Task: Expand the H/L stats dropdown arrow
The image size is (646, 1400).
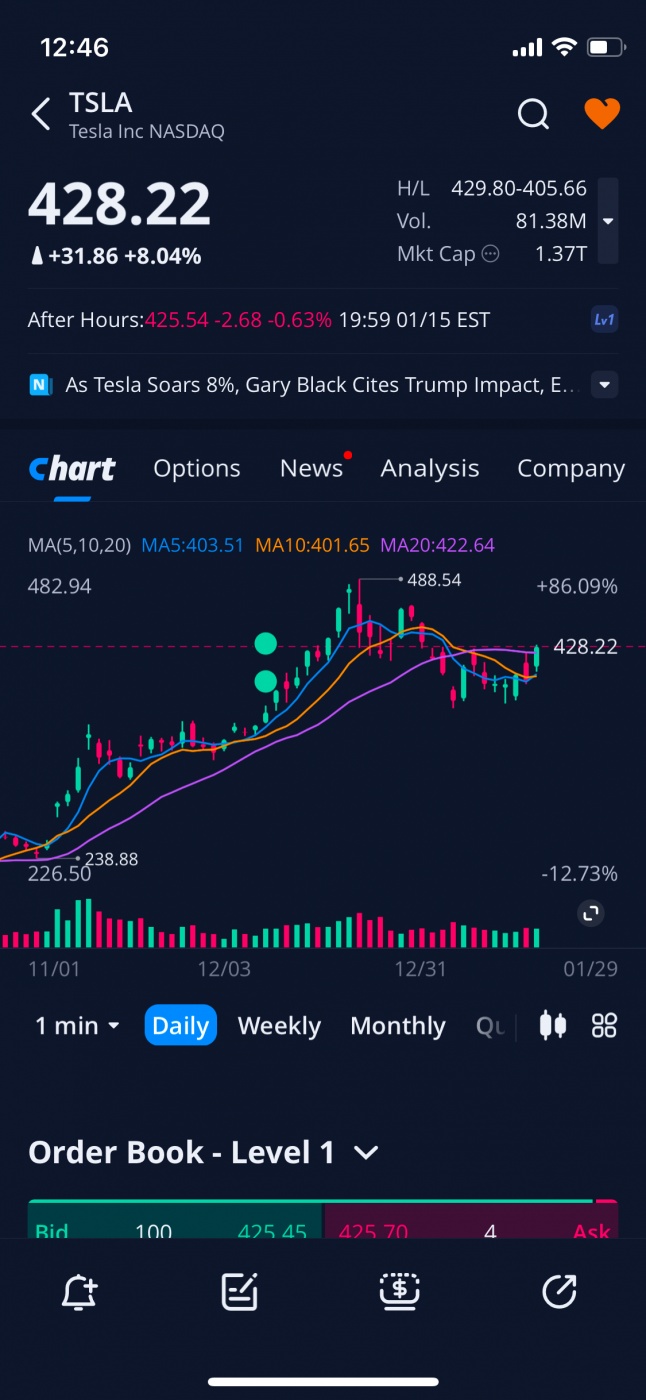Action: pos(607,221)
